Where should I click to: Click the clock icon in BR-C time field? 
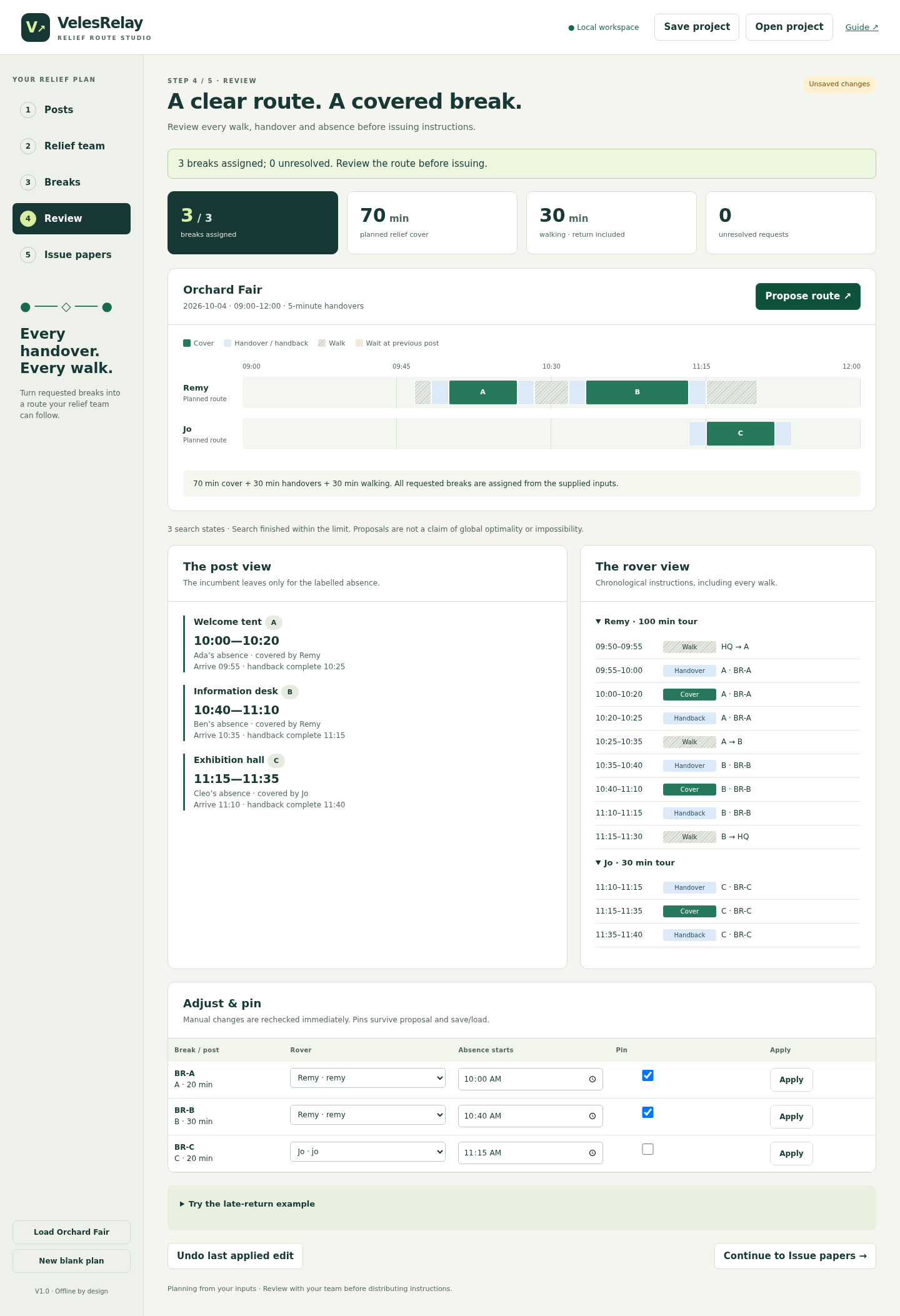pyautogui.click(x=592, y=1153)
